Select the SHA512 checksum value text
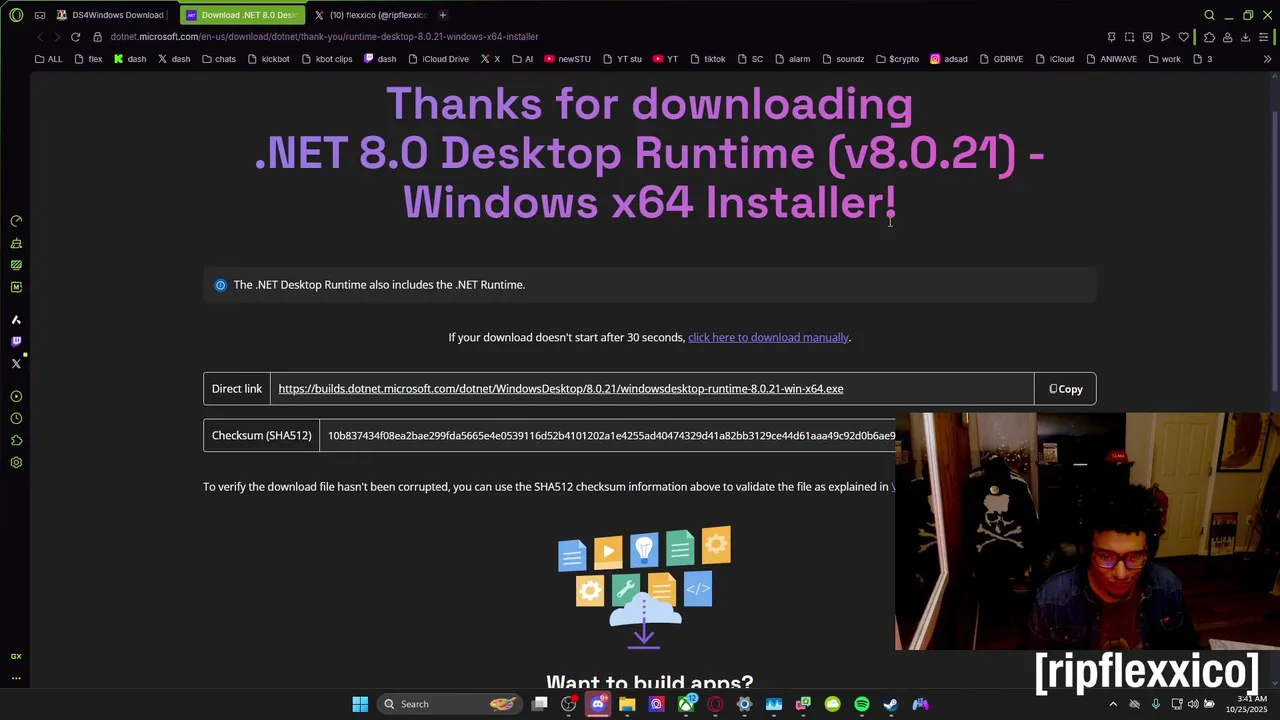 coord(611,435)
